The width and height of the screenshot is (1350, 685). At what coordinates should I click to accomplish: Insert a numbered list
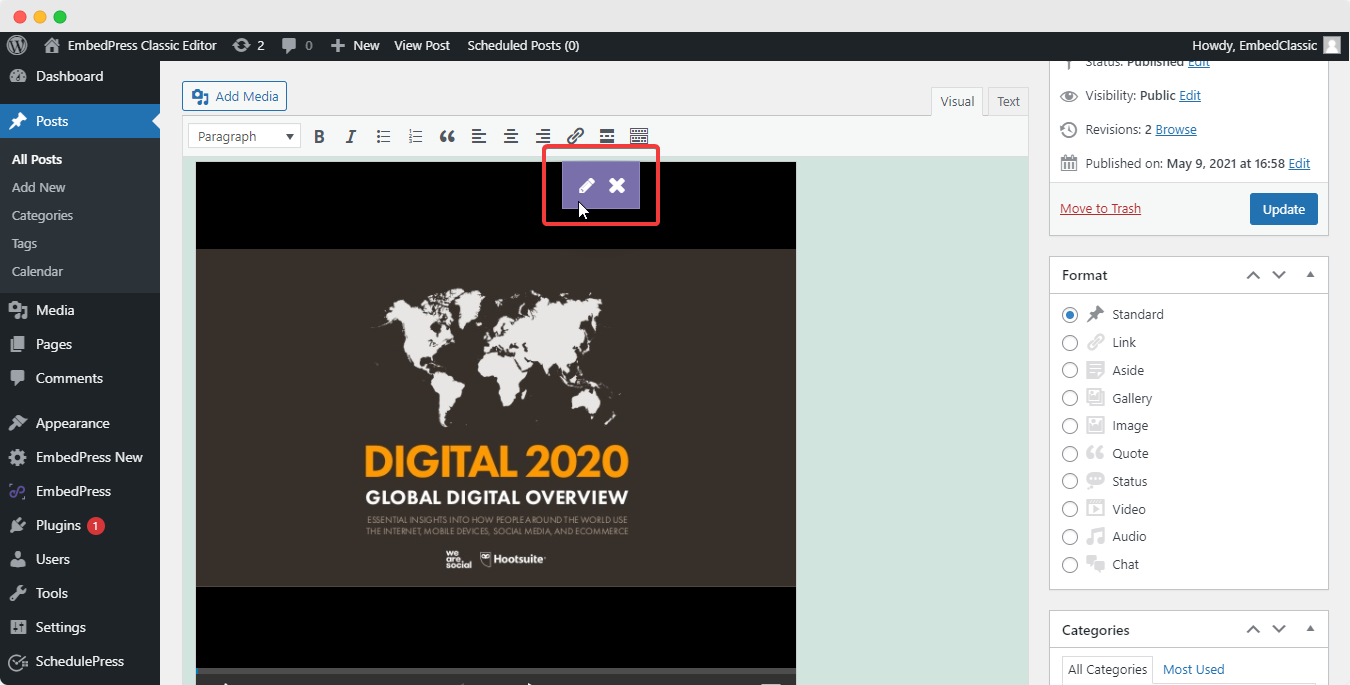tap(415, 136)
